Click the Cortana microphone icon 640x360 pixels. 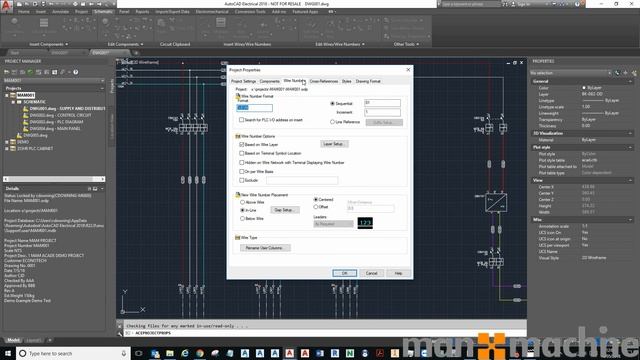pos(123,353)
